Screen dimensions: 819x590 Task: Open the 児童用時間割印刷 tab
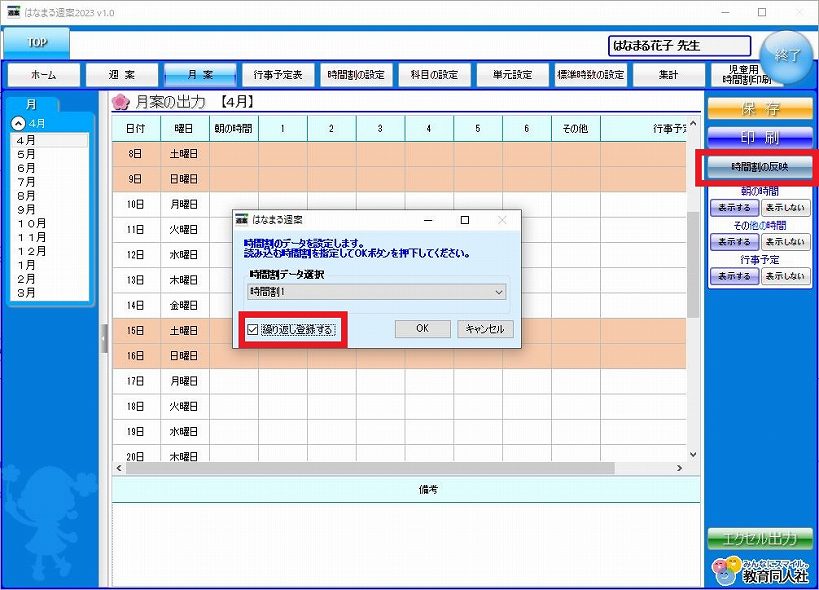click(744, 75)
